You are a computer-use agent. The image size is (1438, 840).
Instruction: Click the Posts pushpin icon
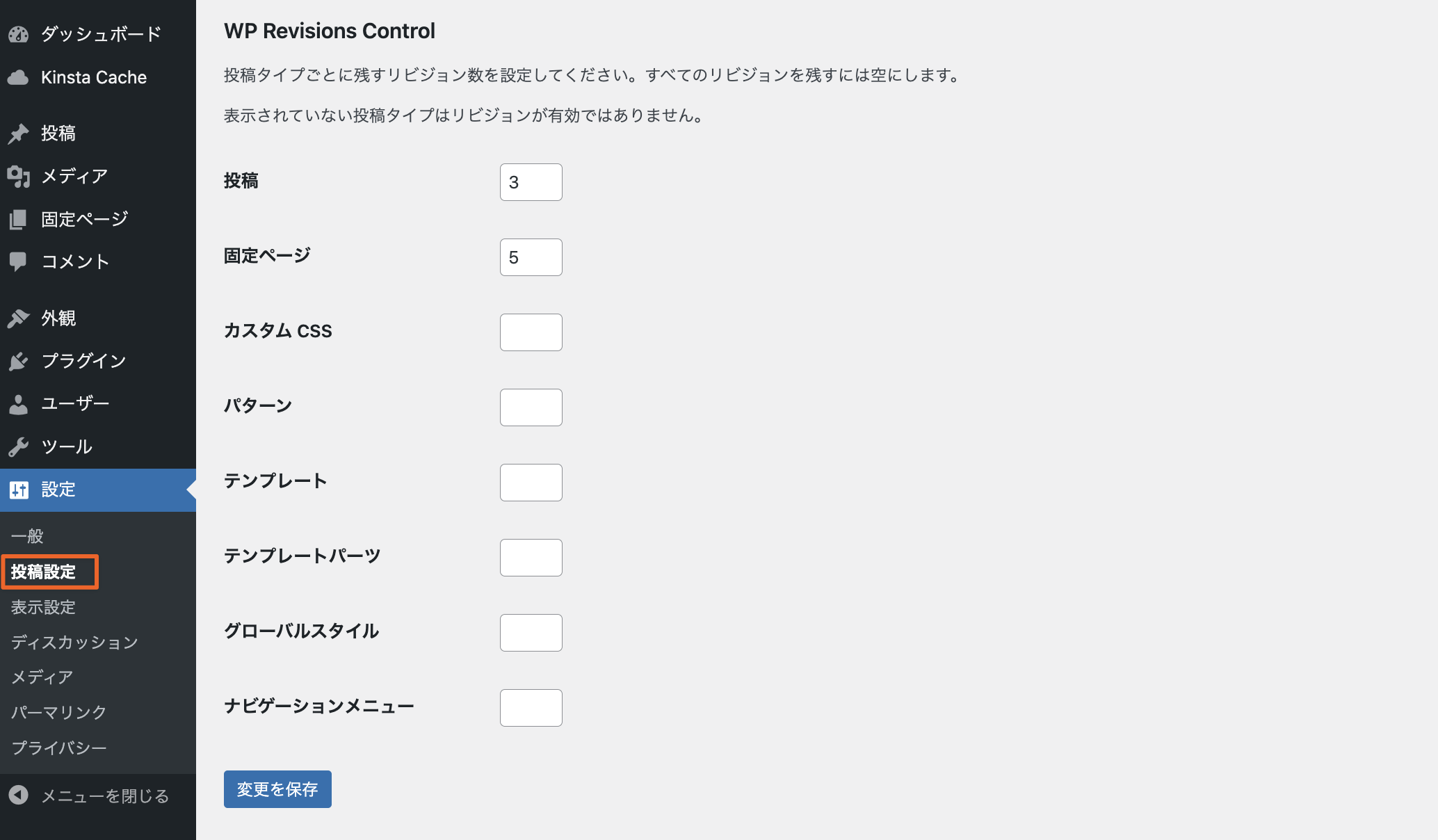pos(19,134)
